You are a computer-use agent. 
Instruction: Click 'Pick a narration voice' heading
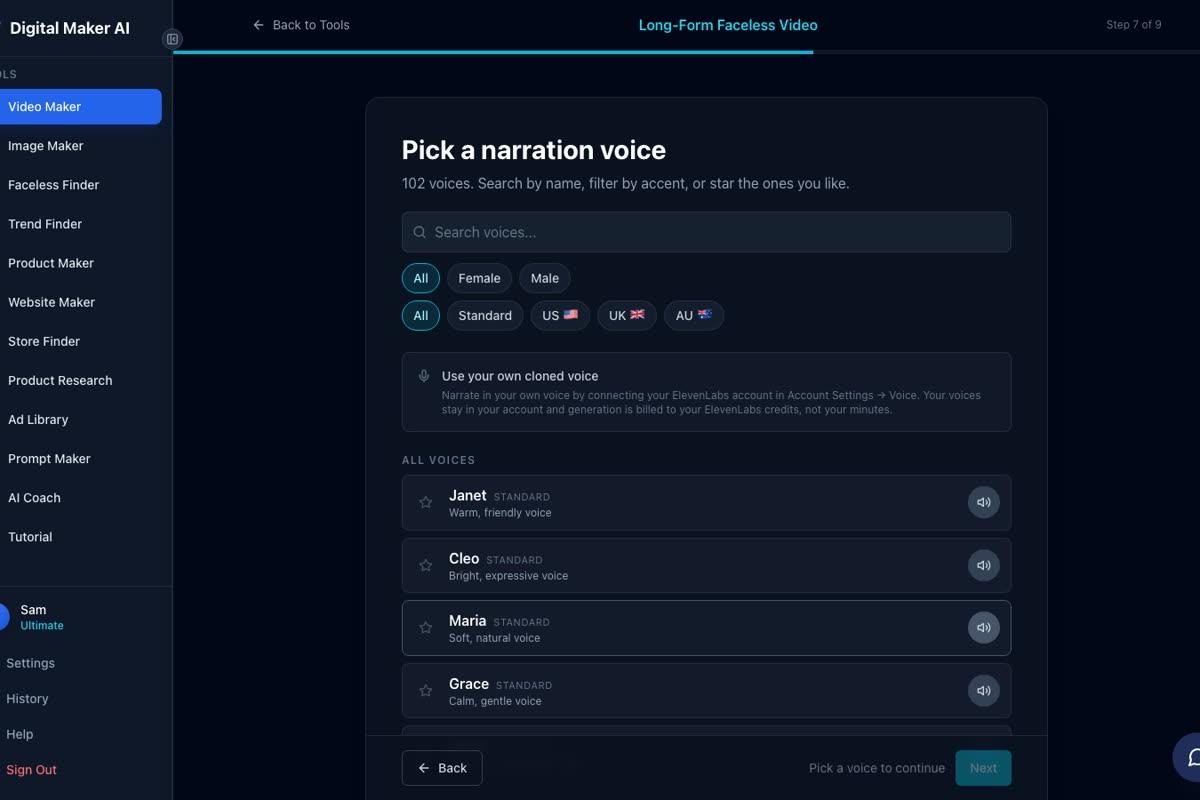coord(534,150)
